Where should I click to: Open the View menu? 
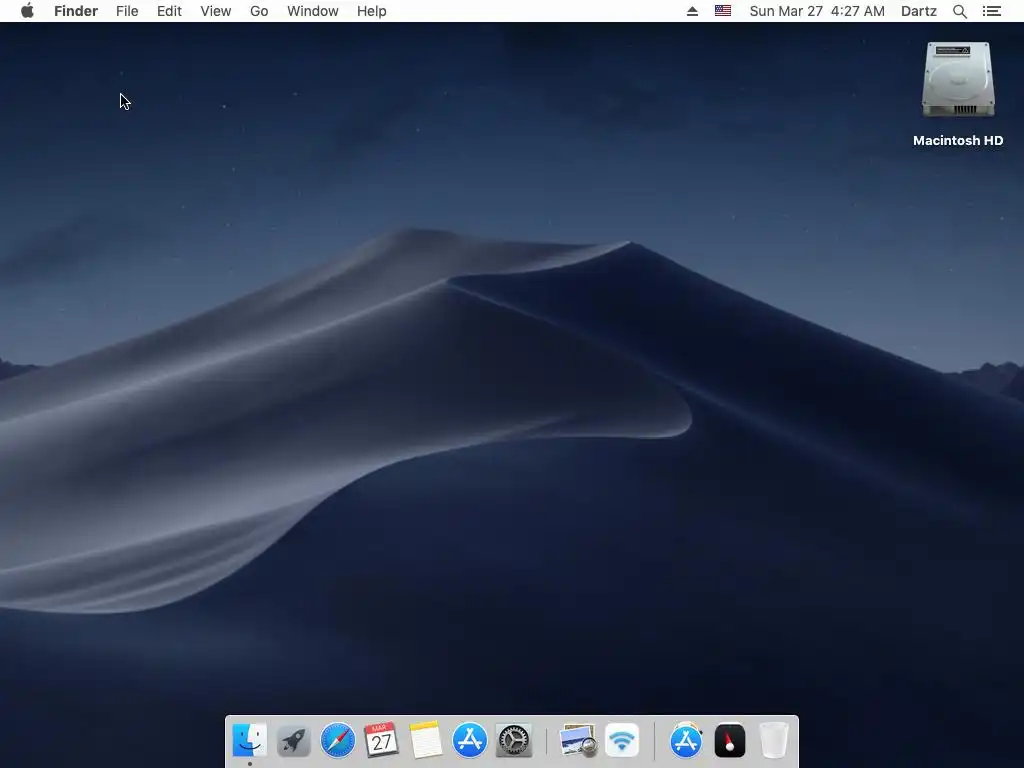point(216,11)
